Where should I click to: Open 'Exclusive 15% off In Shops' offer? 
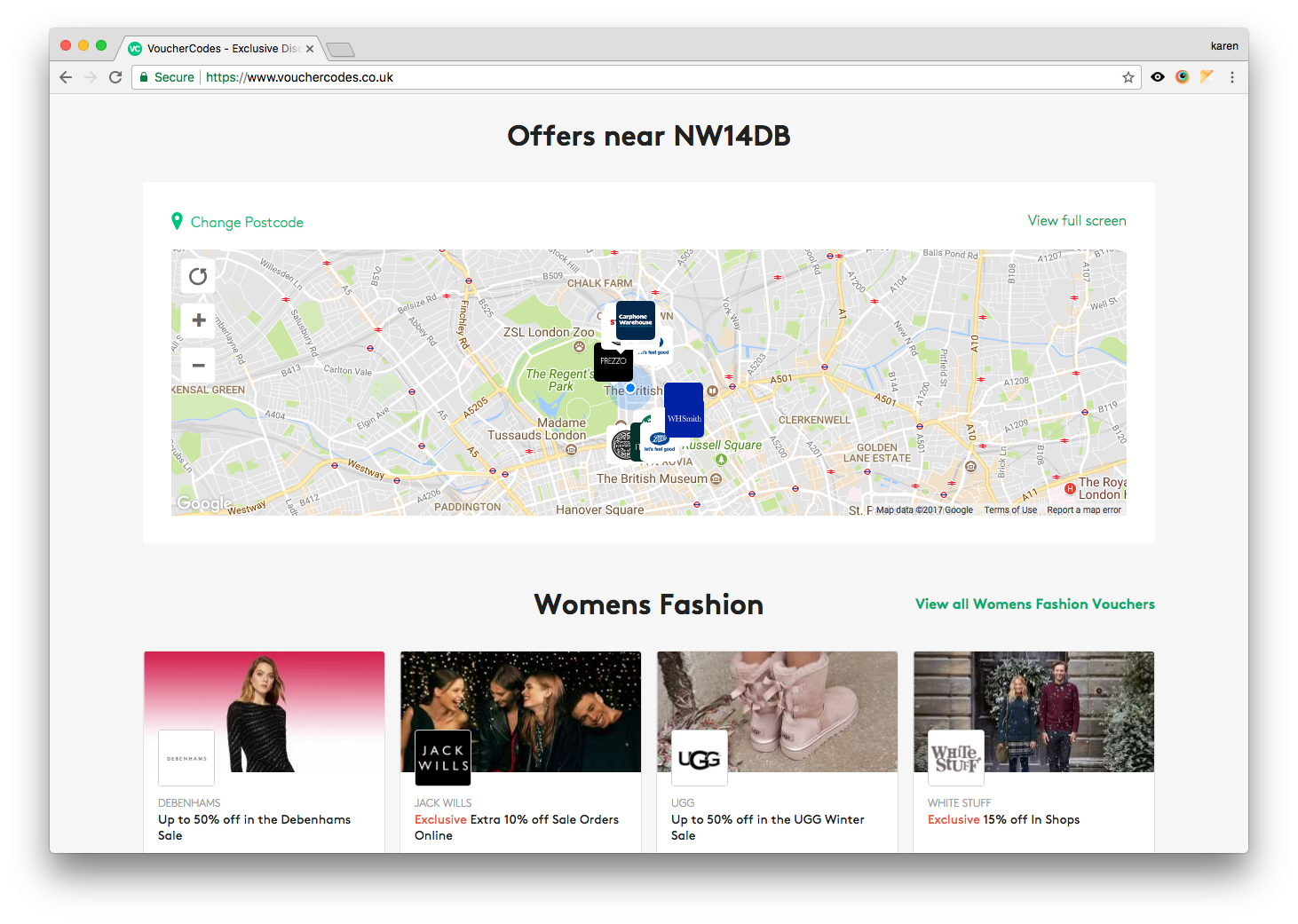tap(1004, 819)
